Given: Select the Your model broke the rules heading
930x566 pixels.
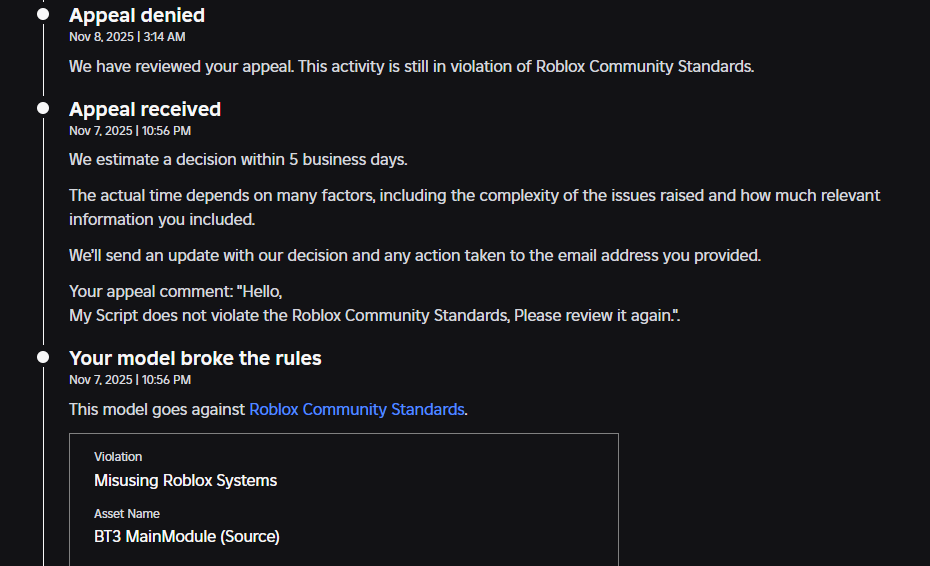Looking at the screenshot, I should pos(195,358).
